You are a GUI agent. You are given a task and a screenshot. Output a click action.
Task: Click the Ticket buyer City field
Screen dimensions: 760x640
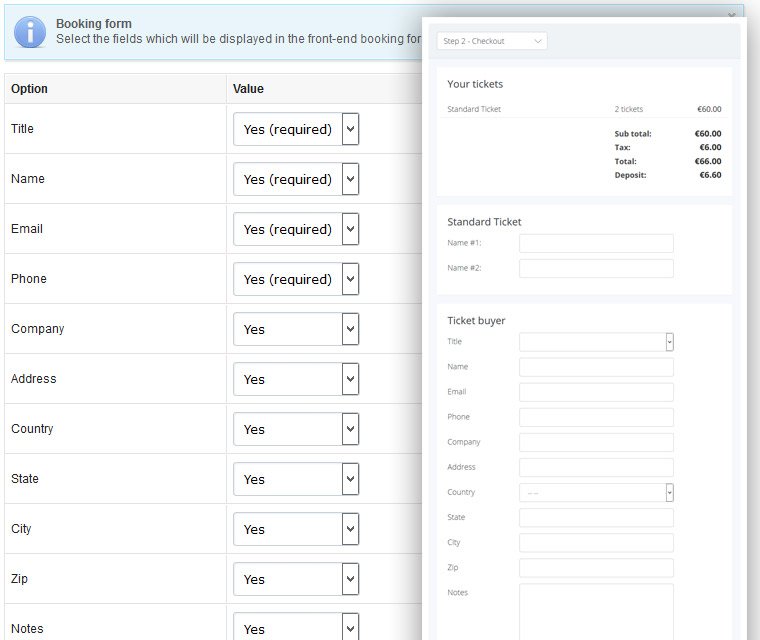pyautogui.click(x=596, y=543)
